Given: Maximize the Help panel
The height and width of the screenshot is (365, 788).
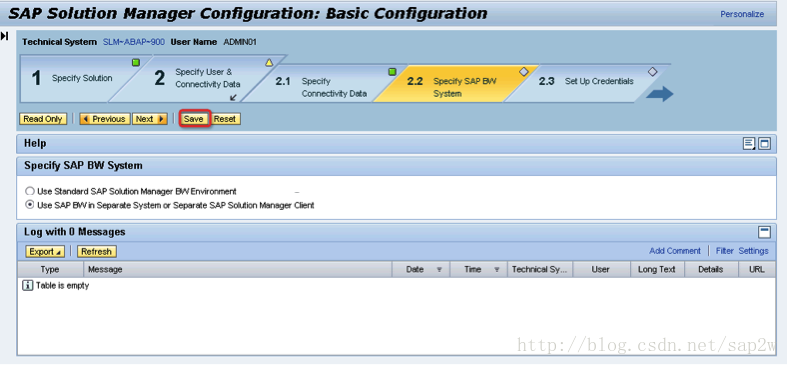Looking at the screenshot, I should pos(764,144).
